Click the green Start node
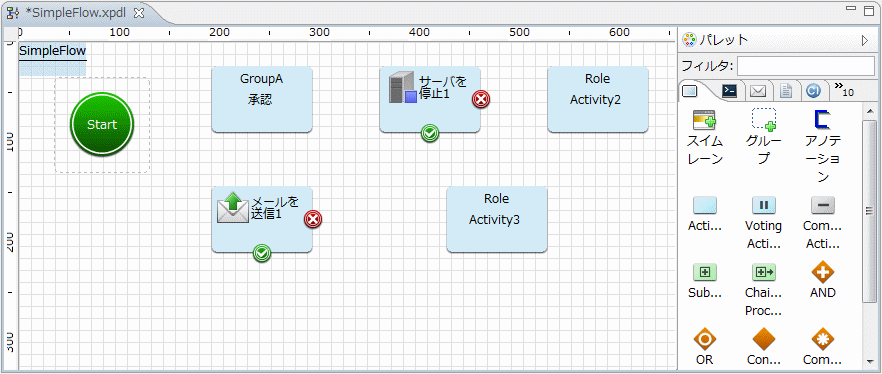 (102, 124)
